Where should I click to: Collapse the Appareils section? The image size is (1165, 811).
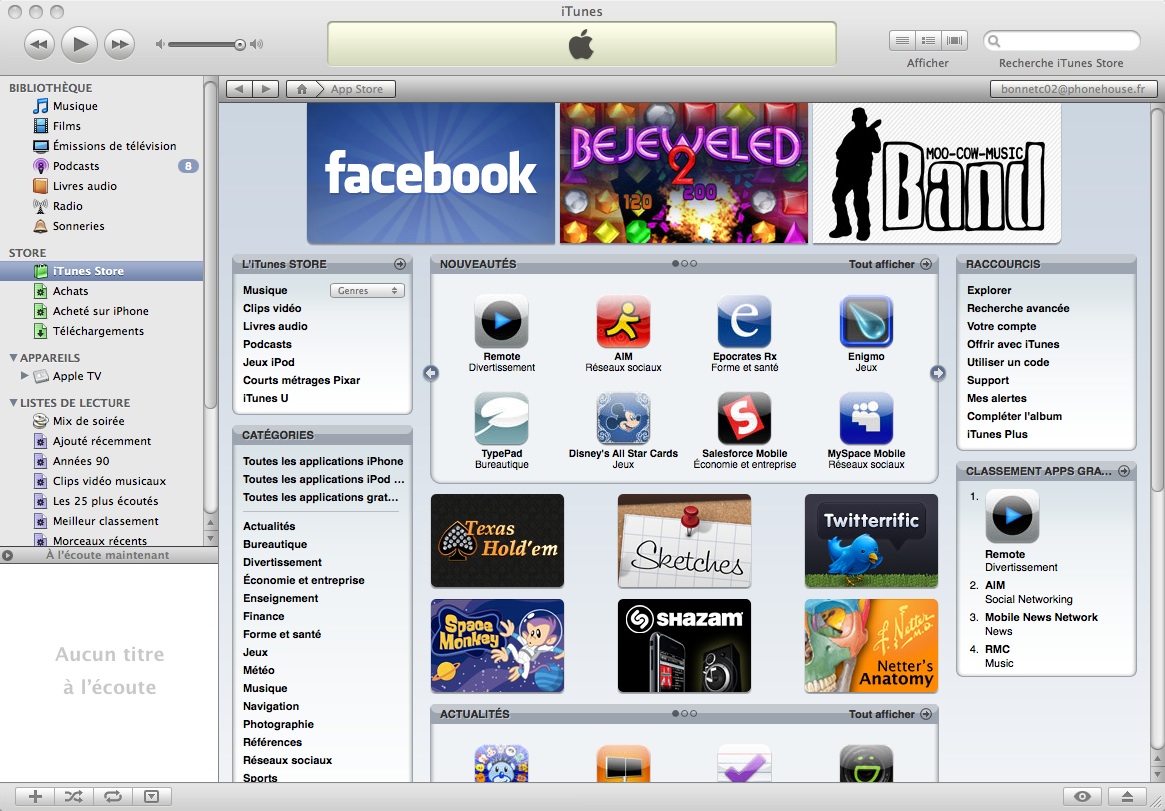click(13, 357)
